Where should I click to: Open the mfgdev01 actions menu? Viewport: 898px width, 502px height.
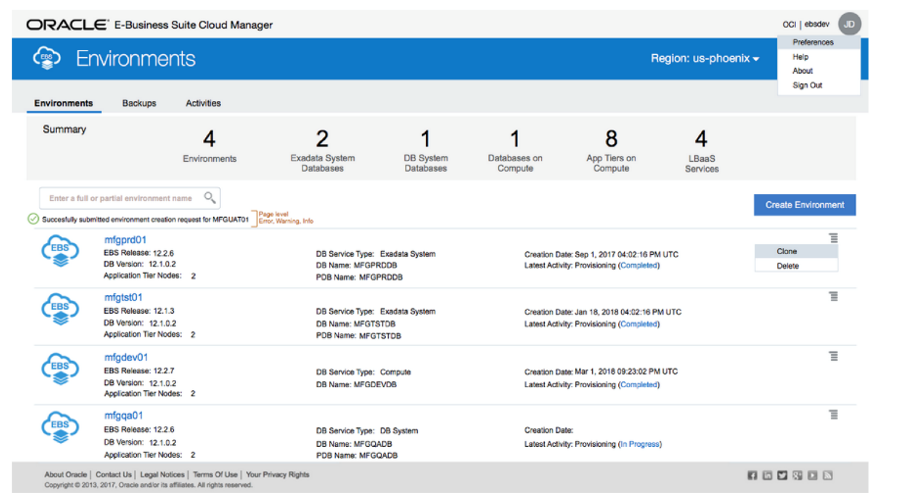833,356
